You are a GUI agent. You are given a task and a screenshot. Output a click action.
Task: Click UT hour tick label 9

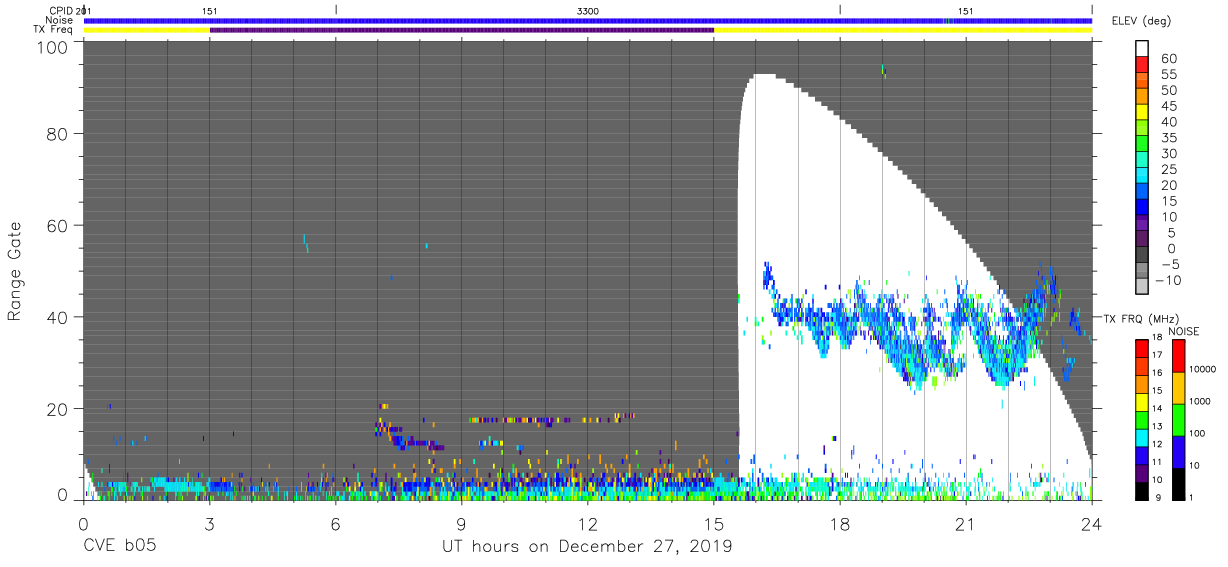(462, 524)
